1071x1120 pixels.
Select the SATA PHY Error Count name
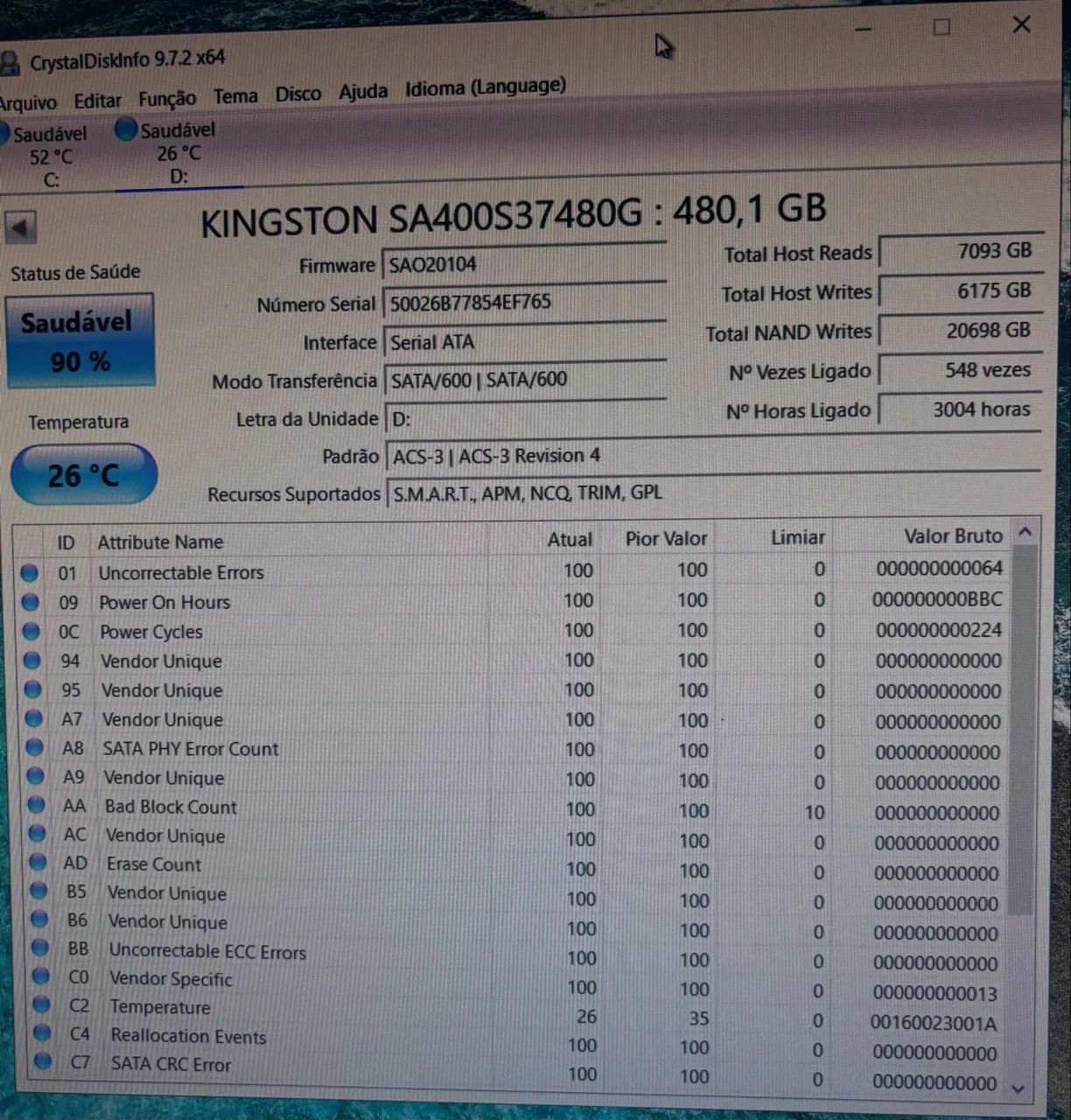click(x=191, y=749)
